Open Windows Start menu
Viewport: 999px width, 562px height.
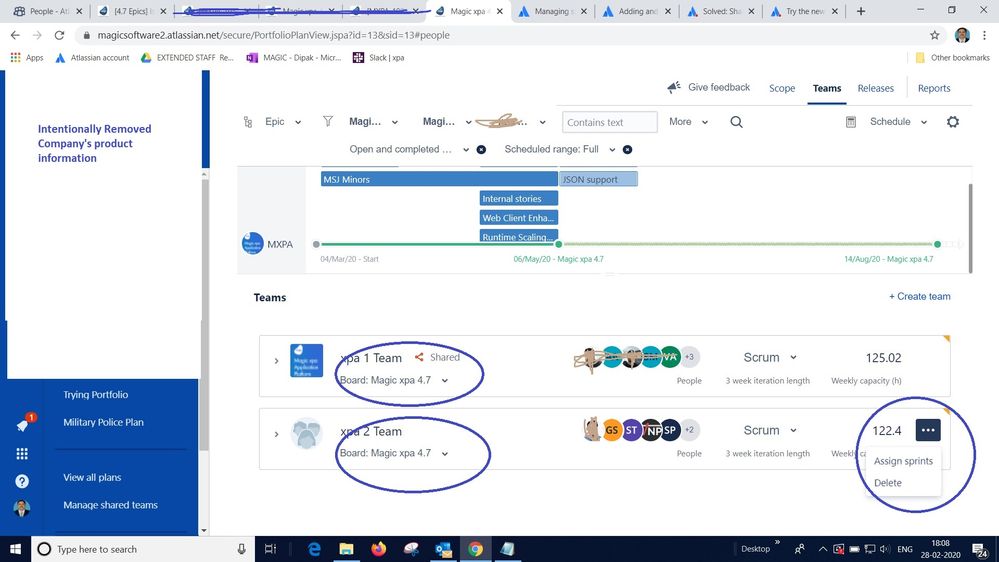tap(15, 549)
